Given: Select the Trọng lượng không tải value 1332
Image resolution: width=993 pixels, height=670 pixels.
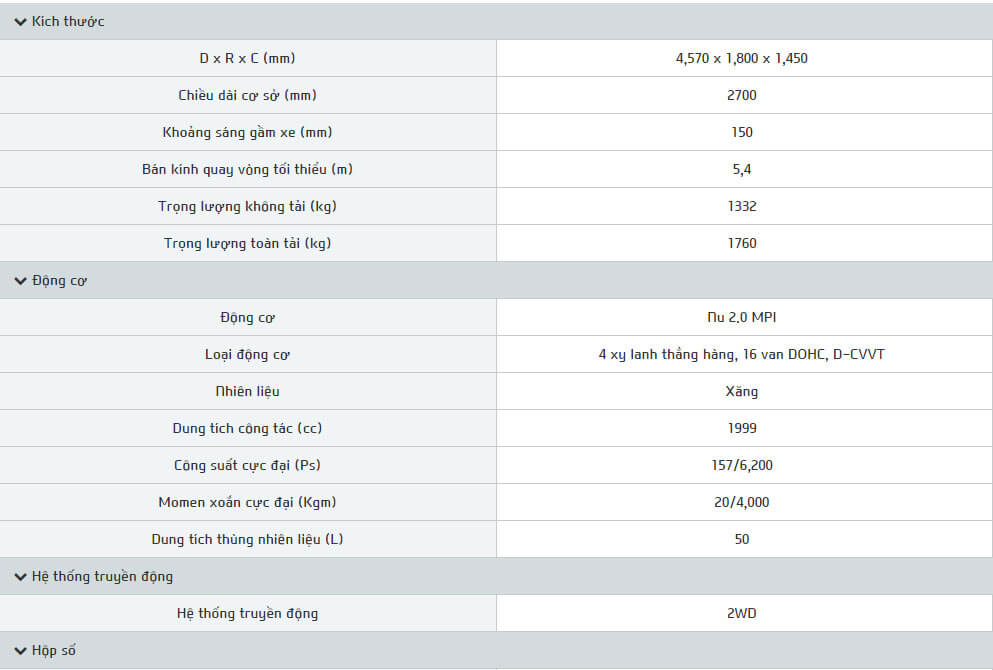Looking at the screenshot, I should (x=742, y=206).
